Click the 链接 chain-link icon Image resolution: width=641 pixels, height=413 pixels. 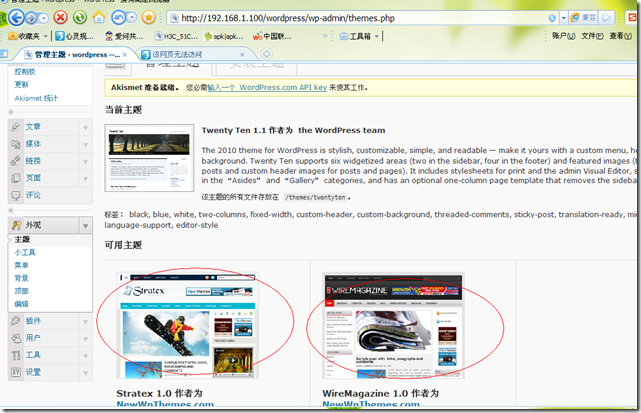point(16,161)
